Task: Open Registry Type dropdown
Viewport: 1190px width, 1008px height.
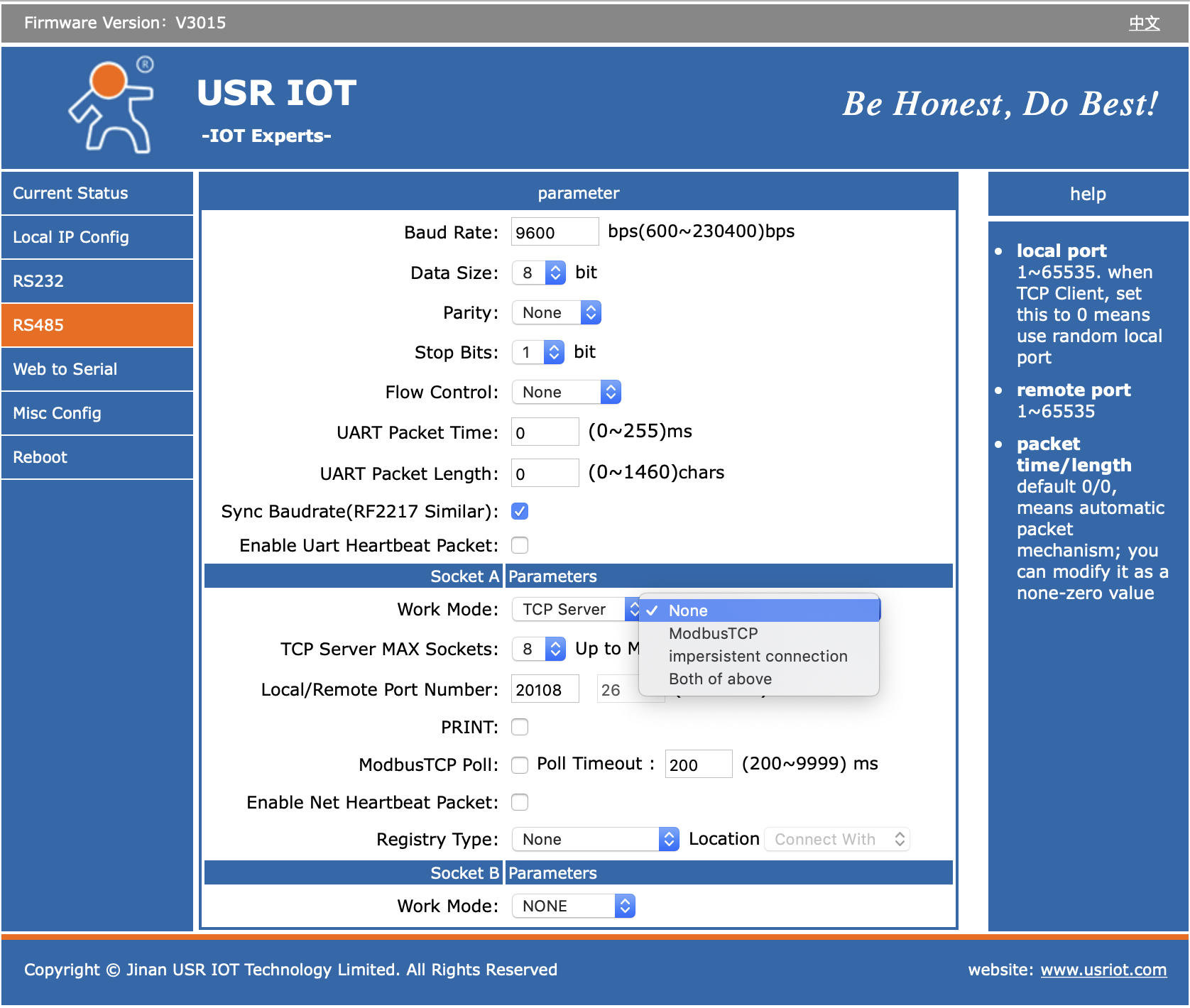Action: point(596,839)
